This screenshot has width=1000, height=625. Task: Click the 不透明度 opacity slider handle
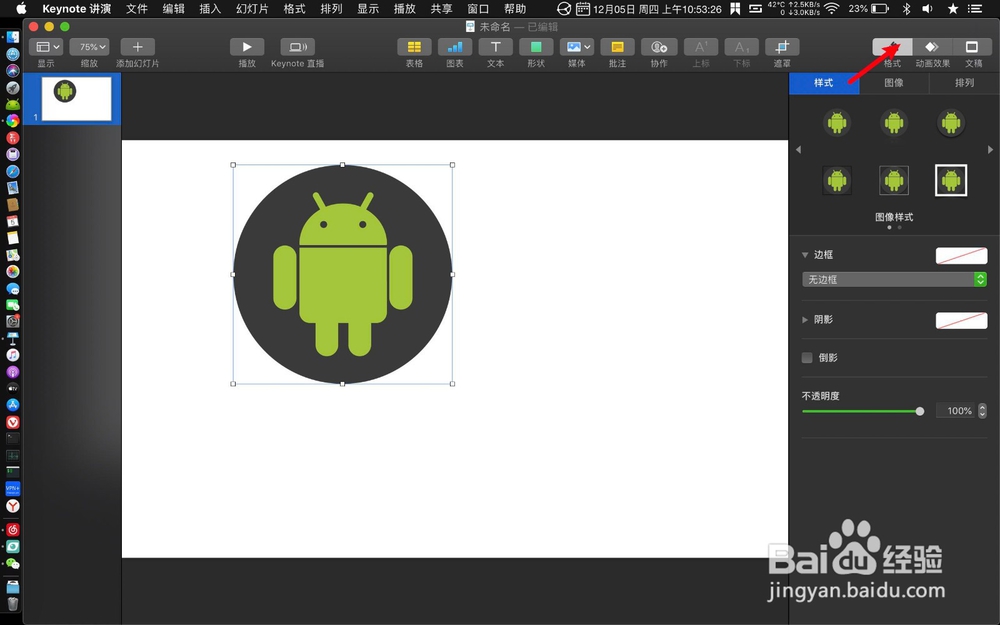pyautogui.click(x=920, y=411)
